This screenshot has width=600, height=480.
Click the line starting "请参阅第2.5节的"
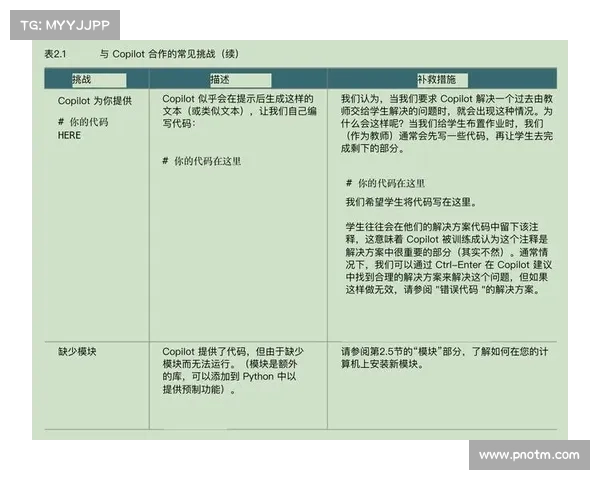(x=445, y=351)
